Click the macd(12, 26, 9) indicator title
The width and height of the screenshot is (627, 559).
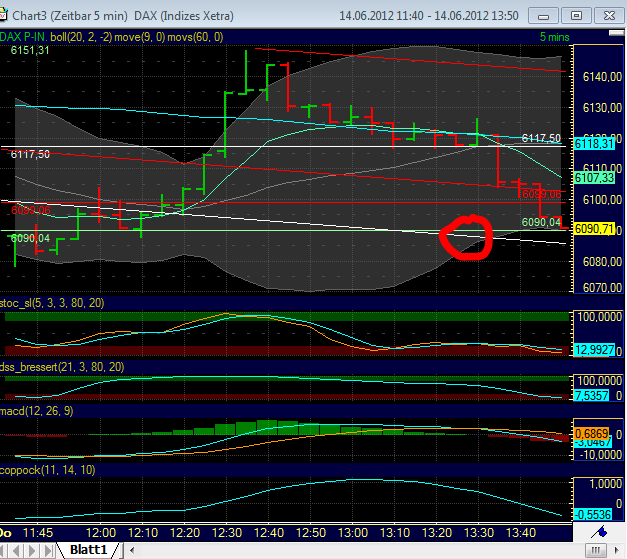36,411
